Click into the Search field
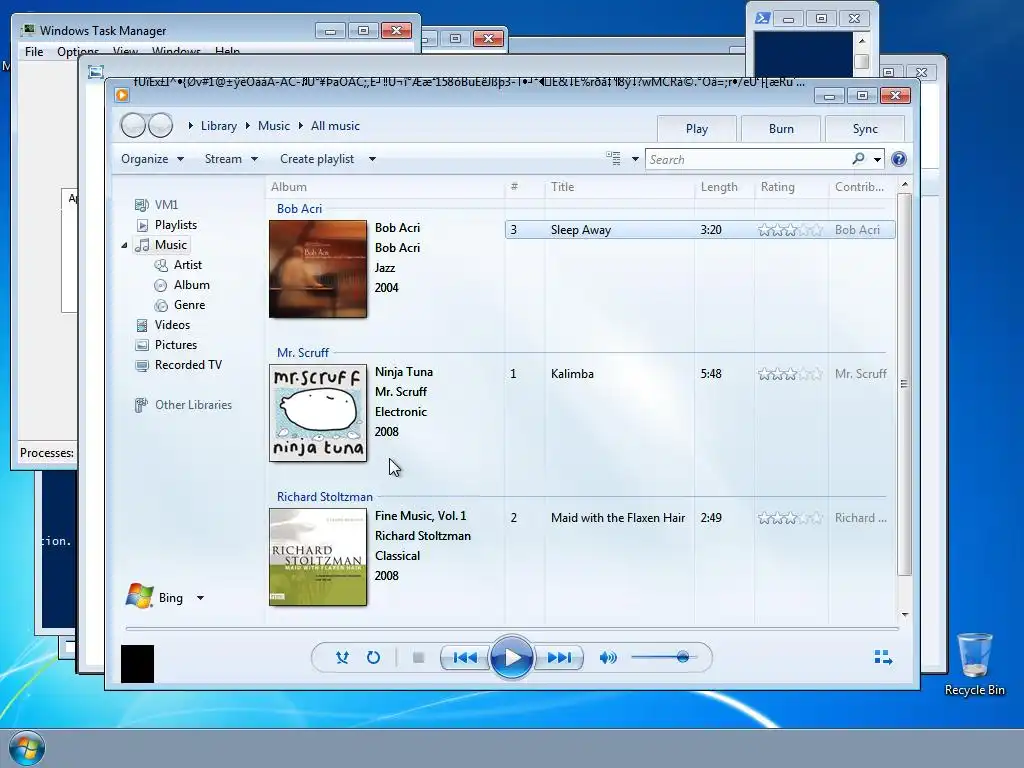 (x=748, y=159)
